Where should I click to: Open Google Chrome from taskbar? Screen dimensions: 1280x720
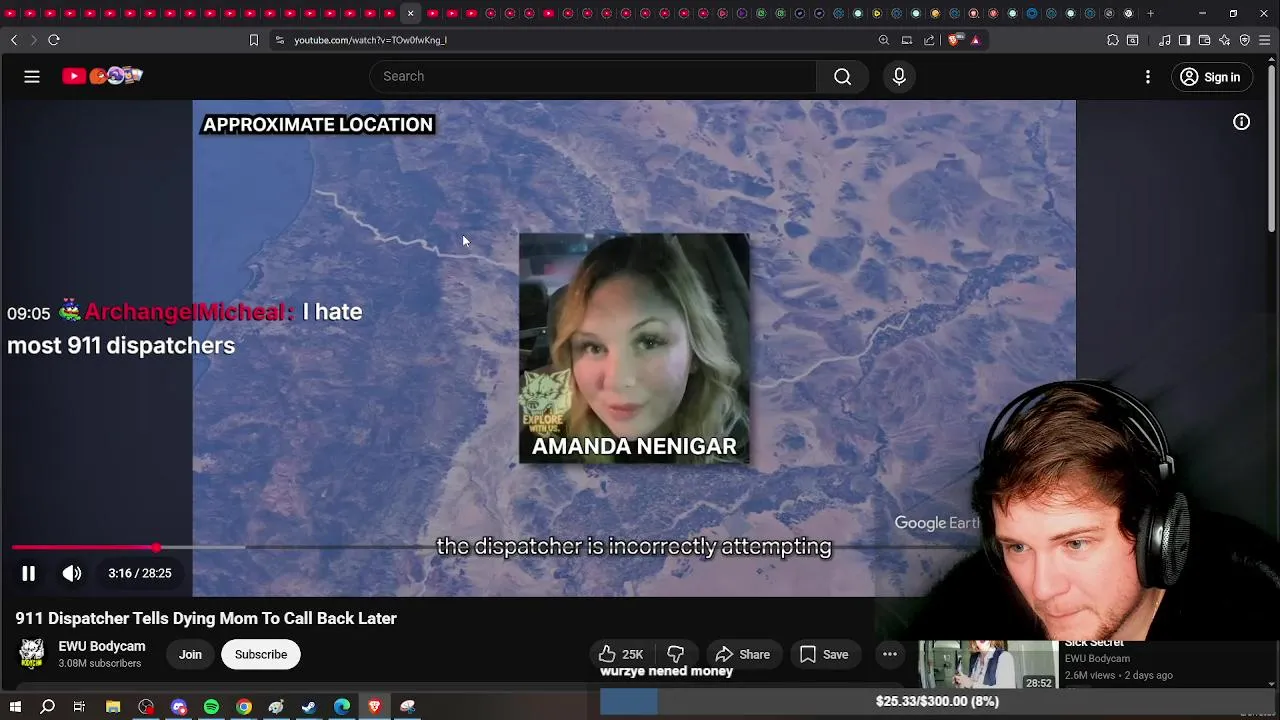(x=244, y=707)
